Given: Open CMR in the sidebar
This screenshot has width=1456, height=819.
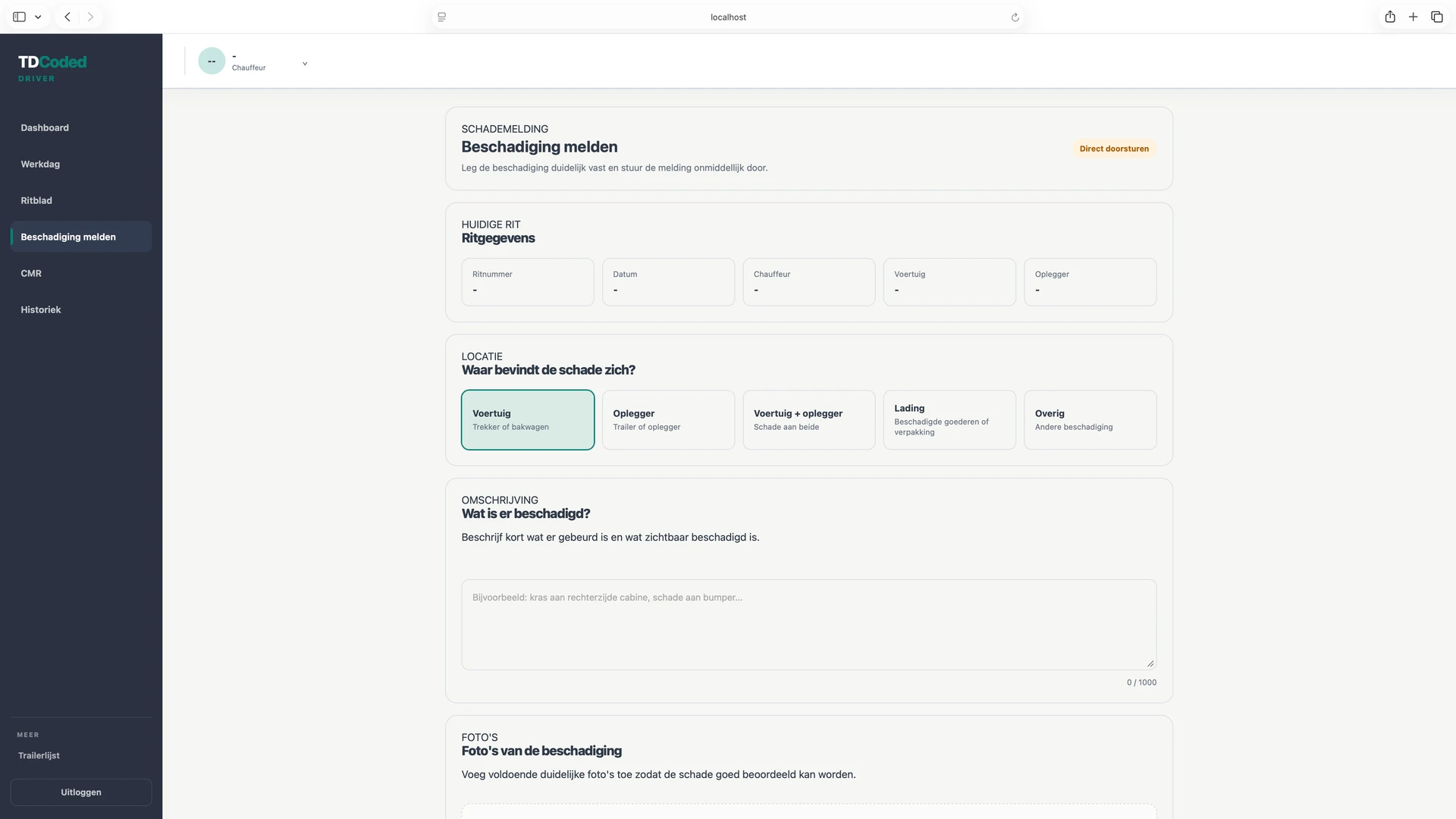Looking at the screenshot, I should 81,273.
